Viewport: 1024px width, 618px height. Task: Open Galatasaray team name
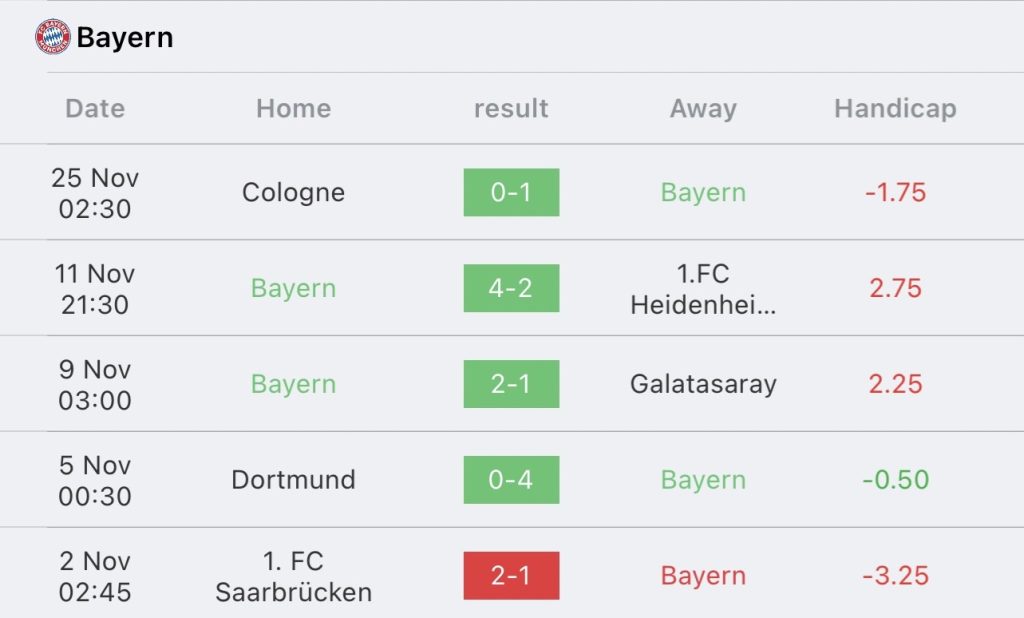tap(703, 384)
